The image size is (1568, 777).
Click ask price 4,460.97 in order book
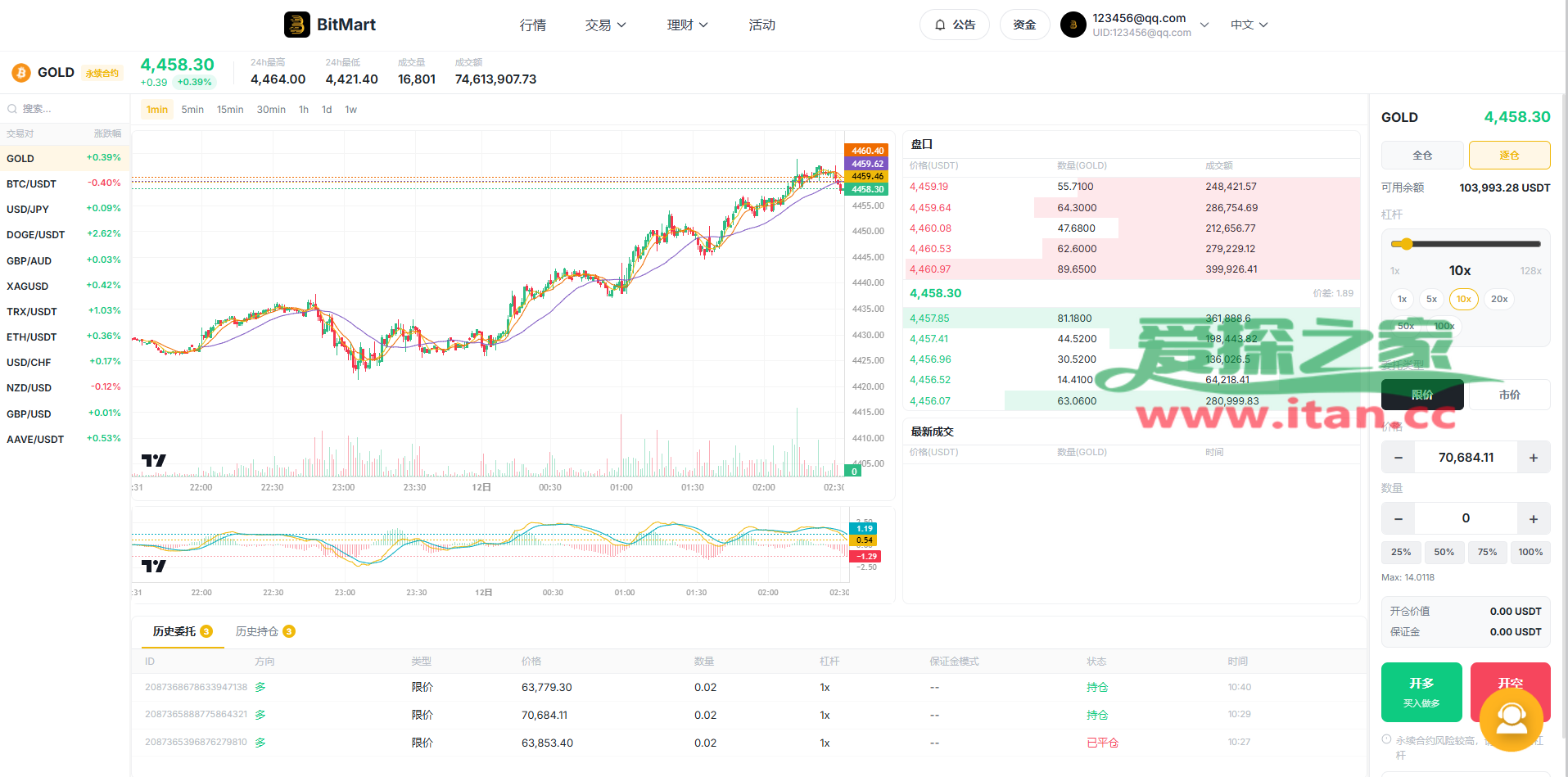click(x=930, y=269)
